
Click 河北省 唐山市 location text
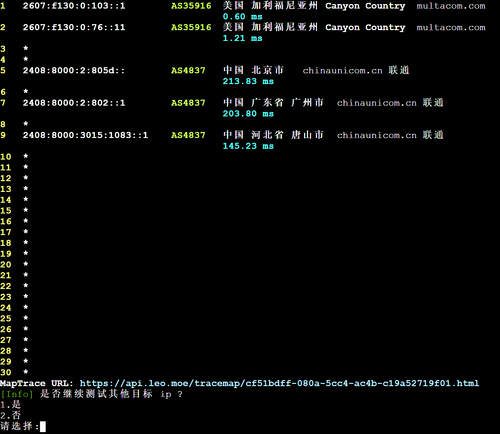point(287,135)
